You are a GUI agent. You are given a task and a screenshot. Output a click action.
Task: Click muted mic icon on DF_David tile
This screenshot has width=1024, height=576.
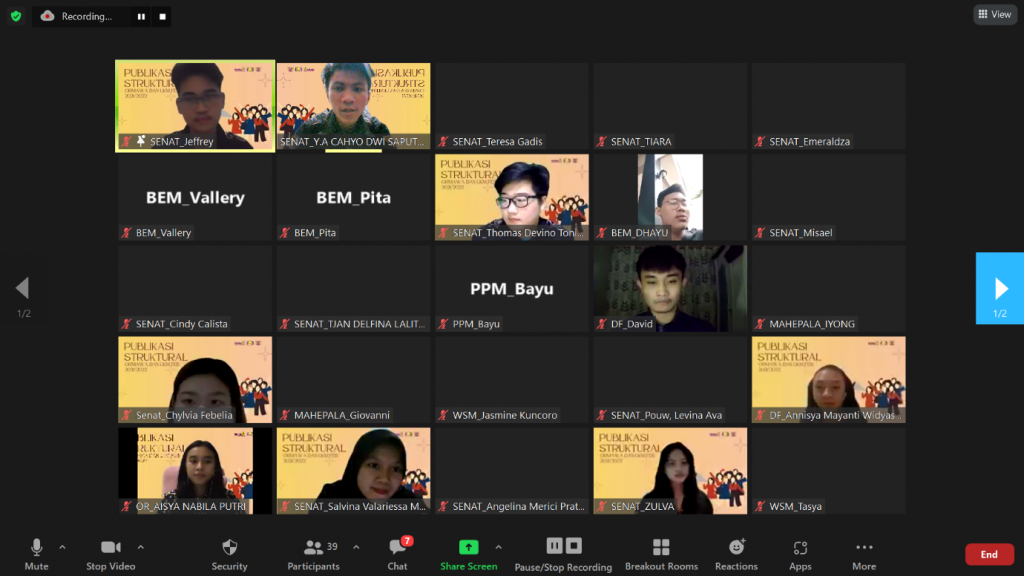[602, 324]
